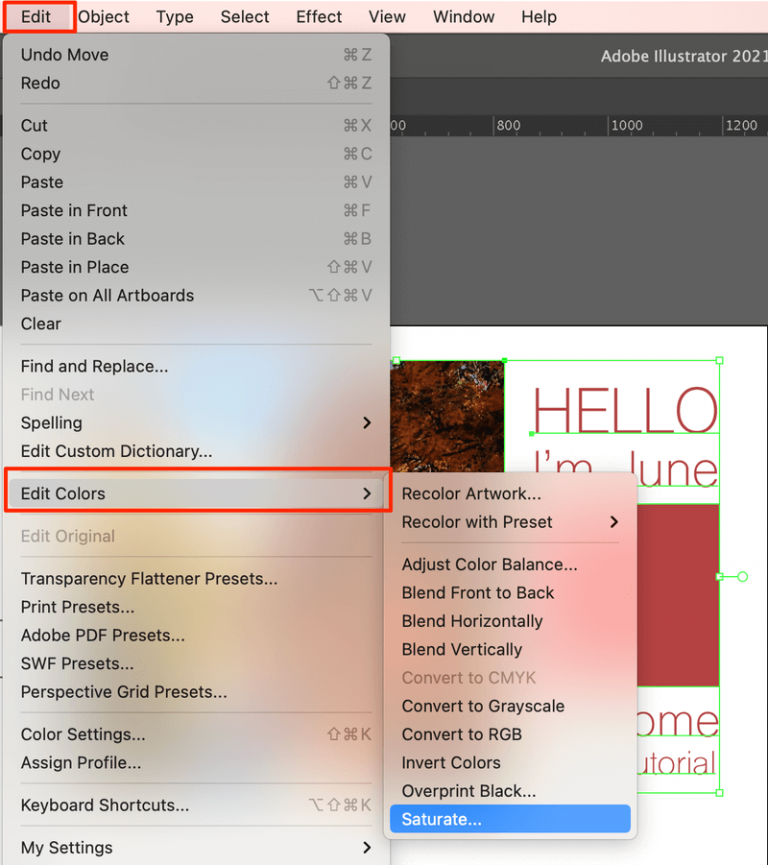Select the Clear command
The image size is (768, 865).
(196, 323)
